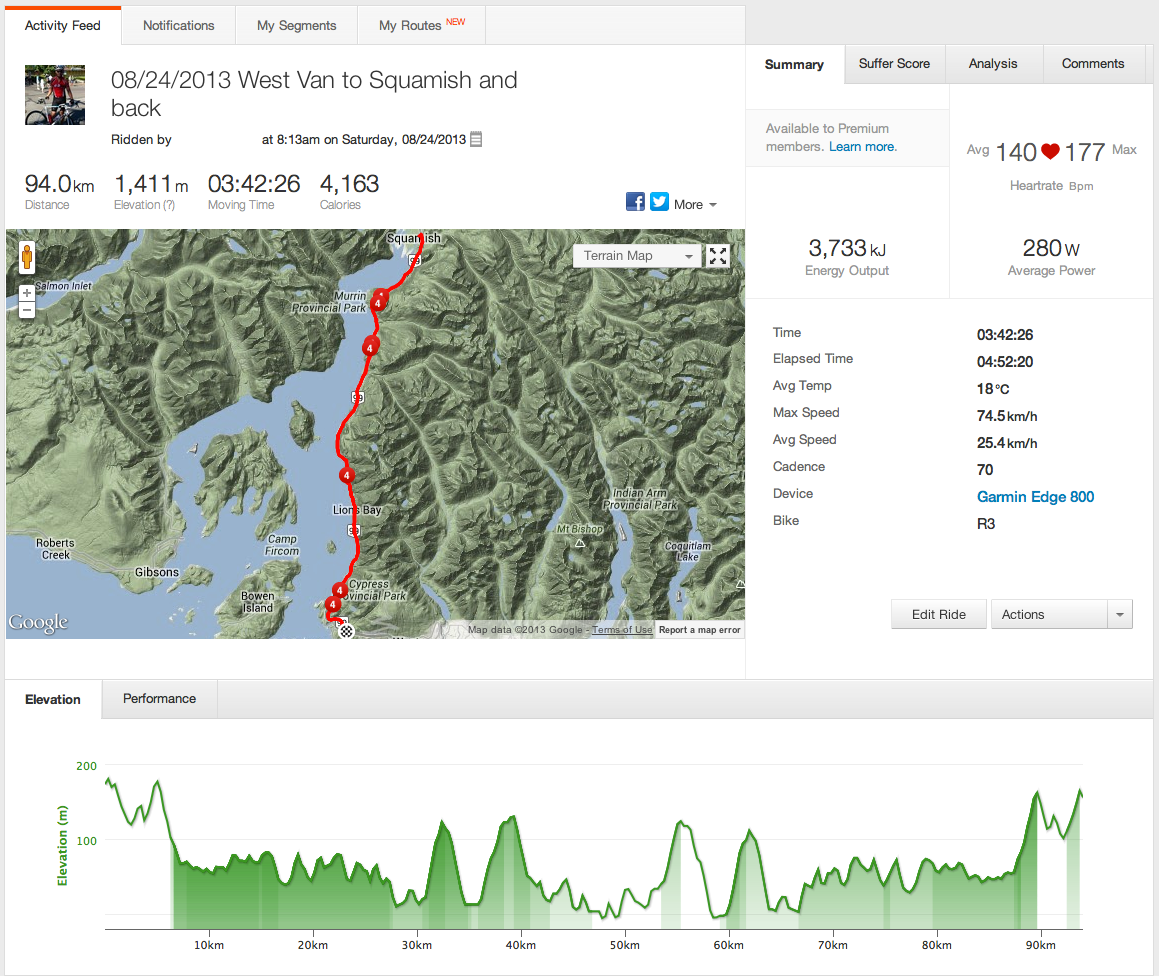Switch to the Performance chart tab
1159x976 pixels.
pos(159,699)
